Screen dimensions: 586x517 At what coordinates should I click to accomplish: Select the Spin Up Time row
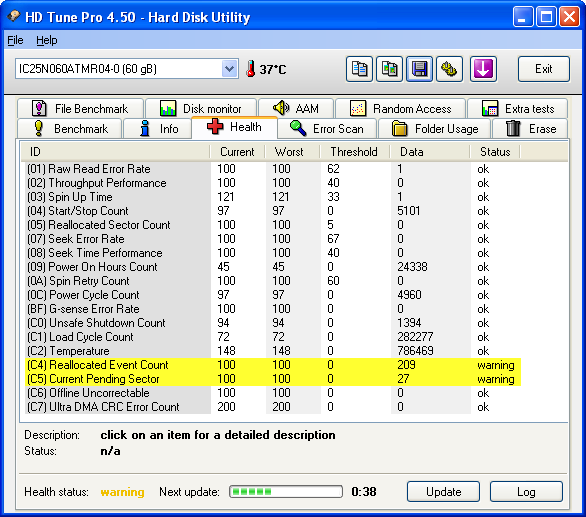(273, 197)
